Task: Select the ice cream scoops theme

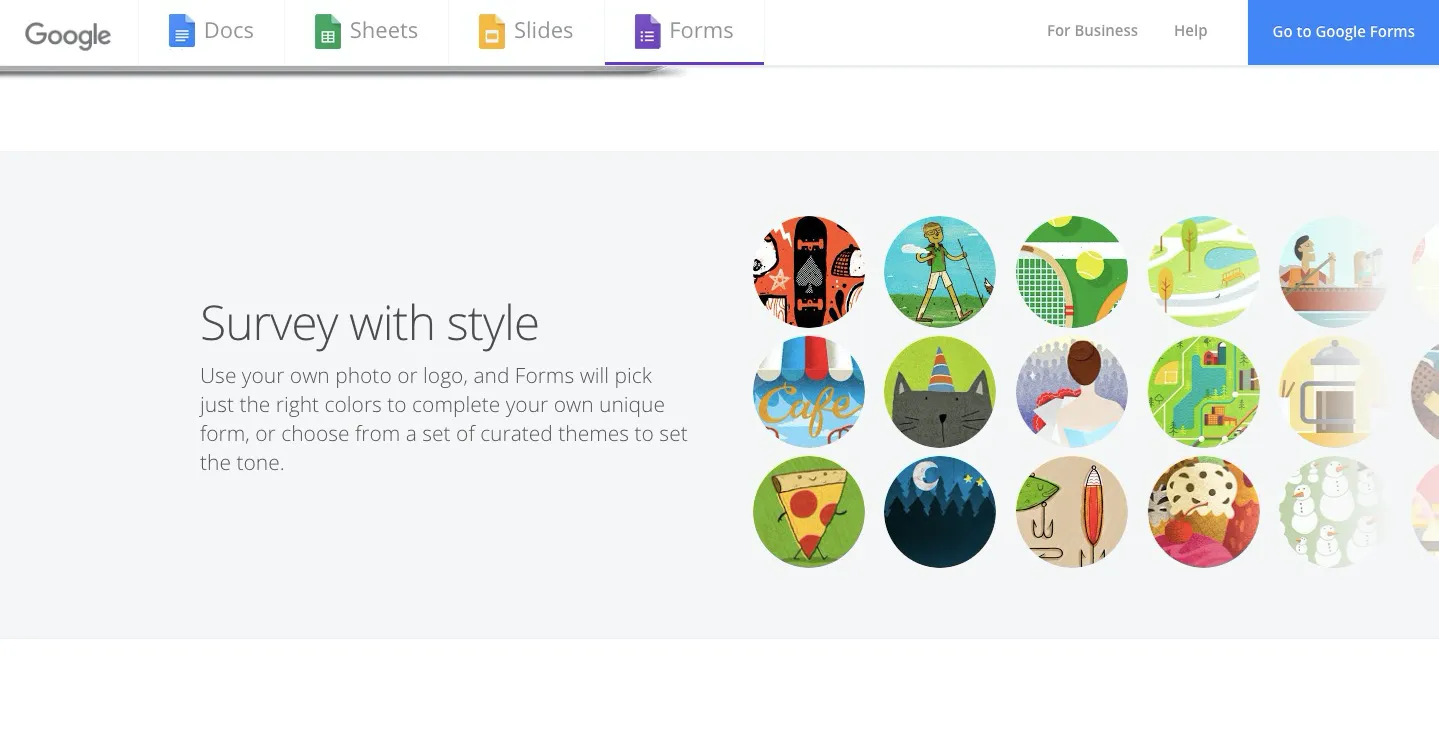Action: pyautogui.click(x=1204, y=512)
